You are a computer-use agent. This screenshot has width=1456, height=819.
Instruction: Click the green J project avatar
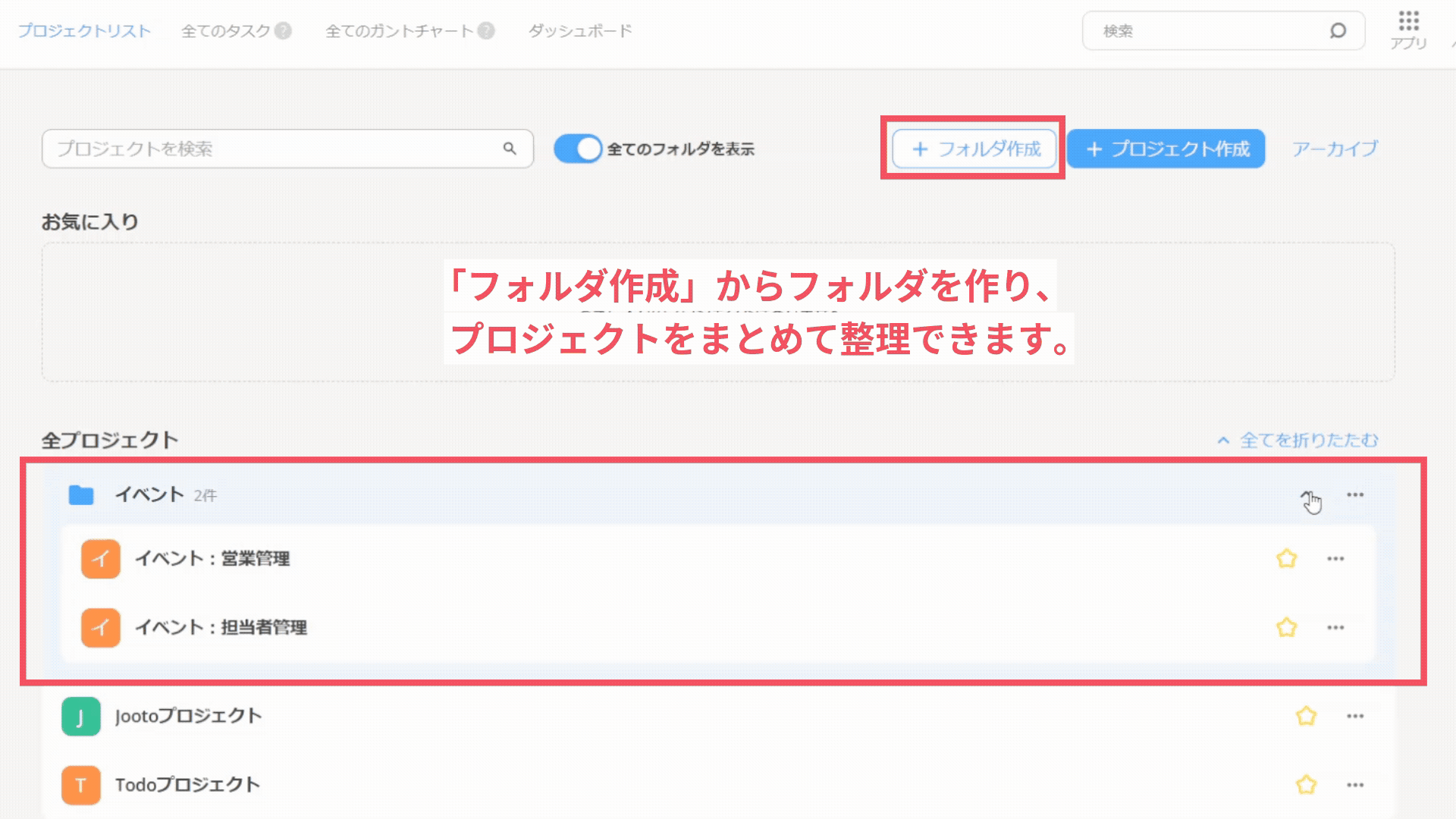pos(81,716)
